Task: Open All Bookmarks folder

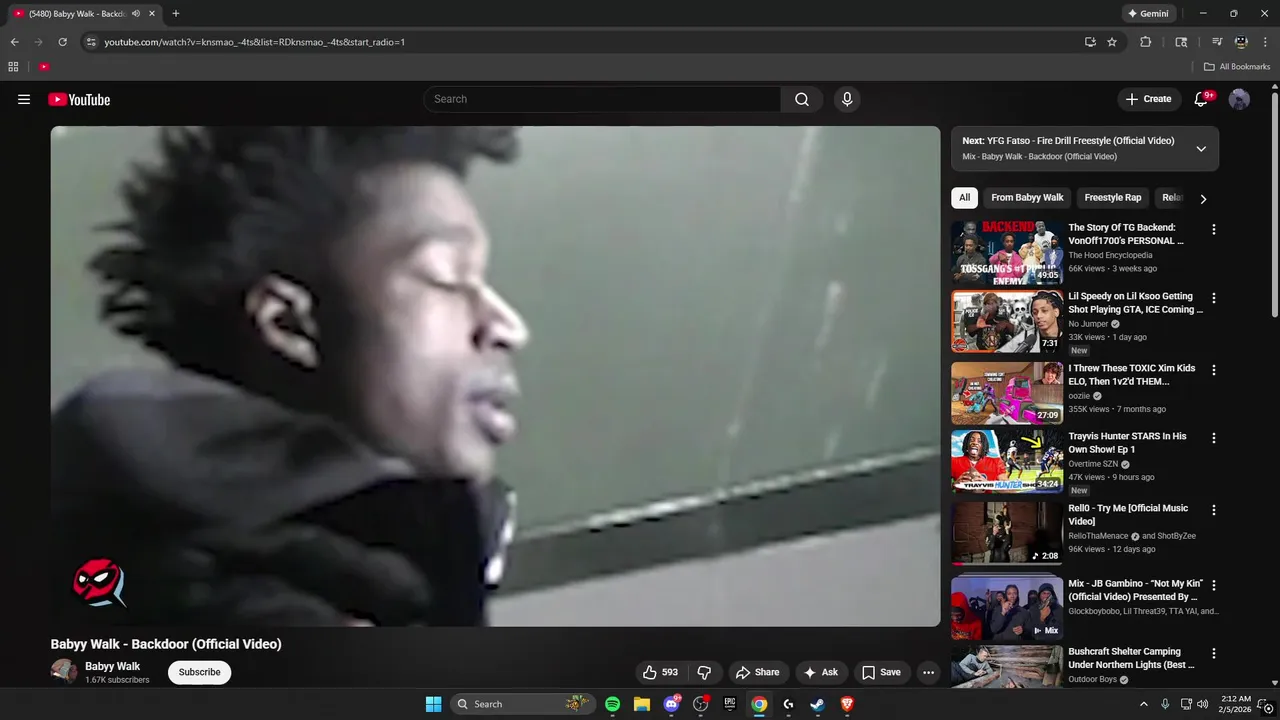Action: pyautogui.click(x=1237, y=67)
